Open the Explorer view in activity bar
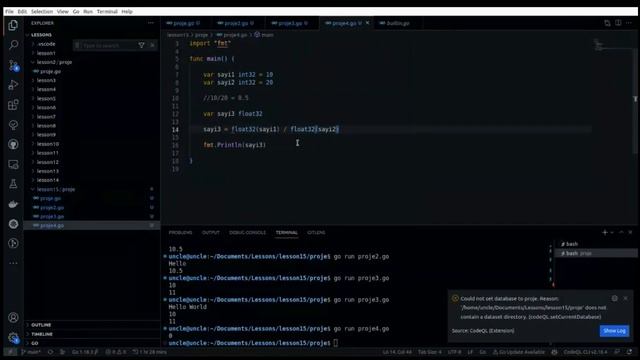The image size is (640, 360). (13, 25)
